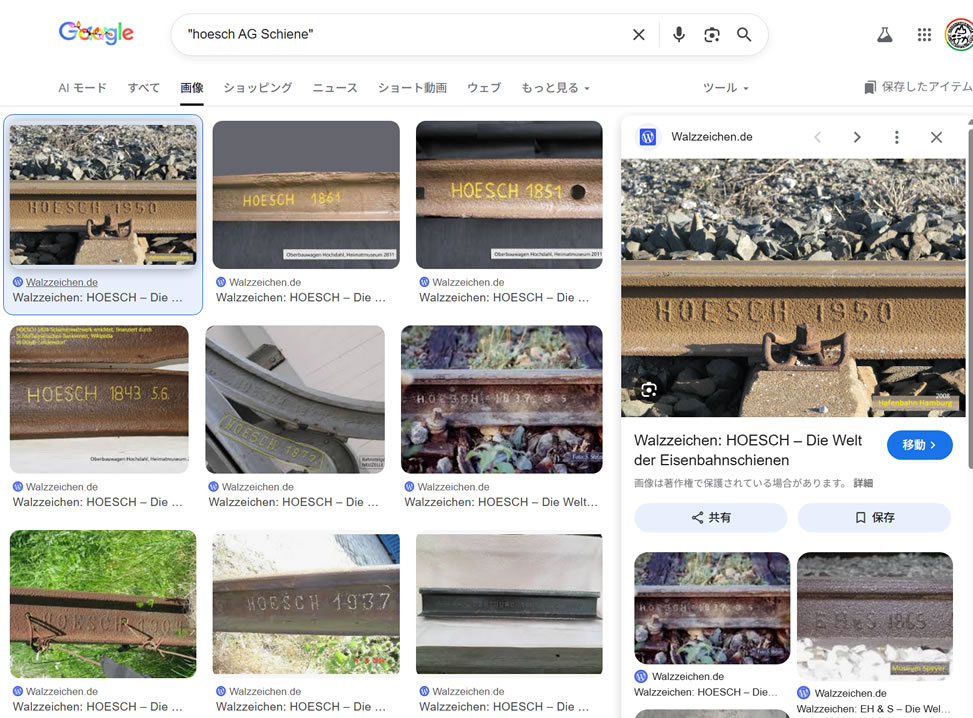Image resolution: width=973 pixels, height=718 pixels.
Task: Click Lens icon on HOESCH 1950 preview
Action: pyautogui.click(x=649, y=390)
